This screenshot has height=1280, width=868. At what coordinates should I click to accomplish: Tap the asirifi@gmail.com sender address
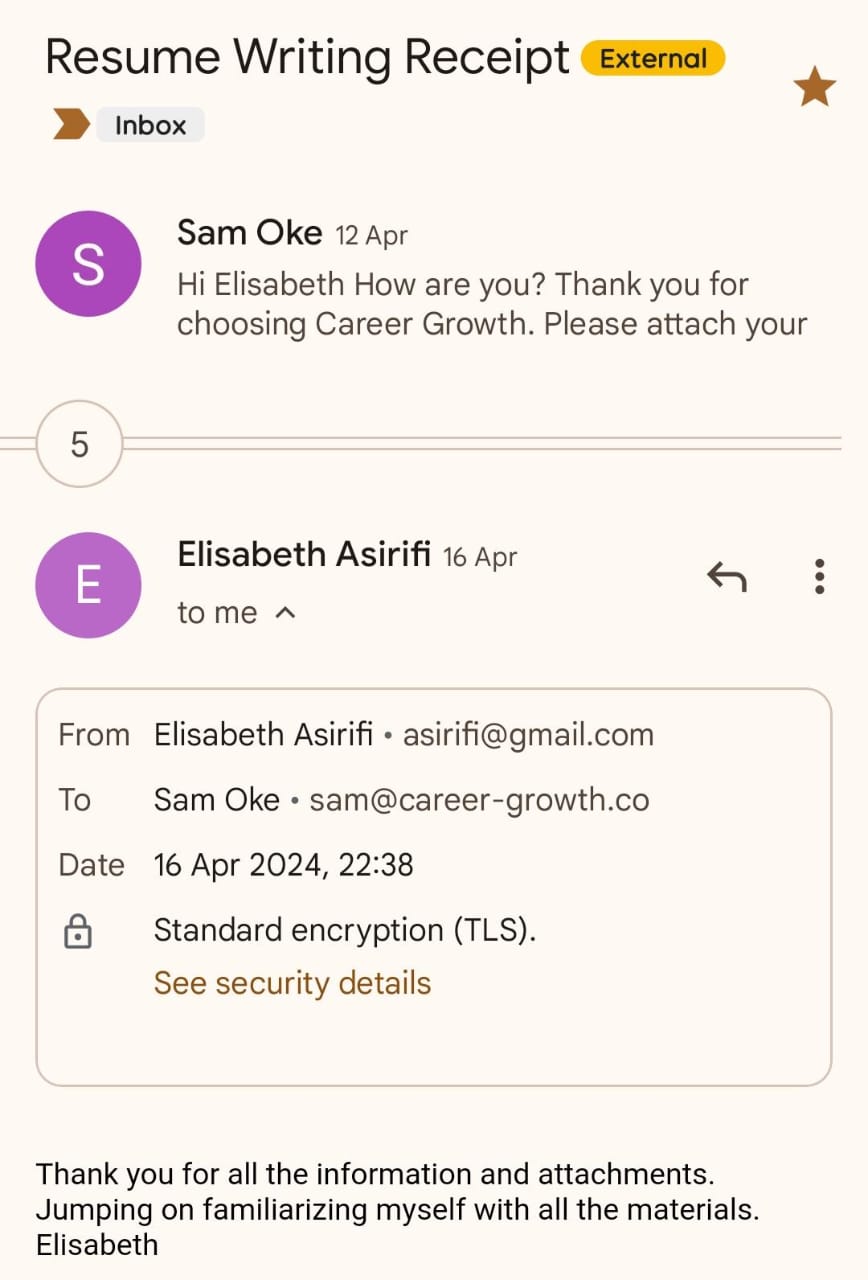527,735
